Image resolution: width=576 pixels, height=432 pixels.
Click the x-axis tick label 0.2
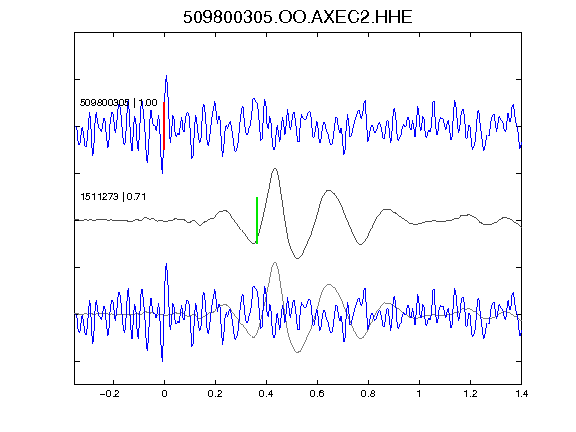pos(215,394)
